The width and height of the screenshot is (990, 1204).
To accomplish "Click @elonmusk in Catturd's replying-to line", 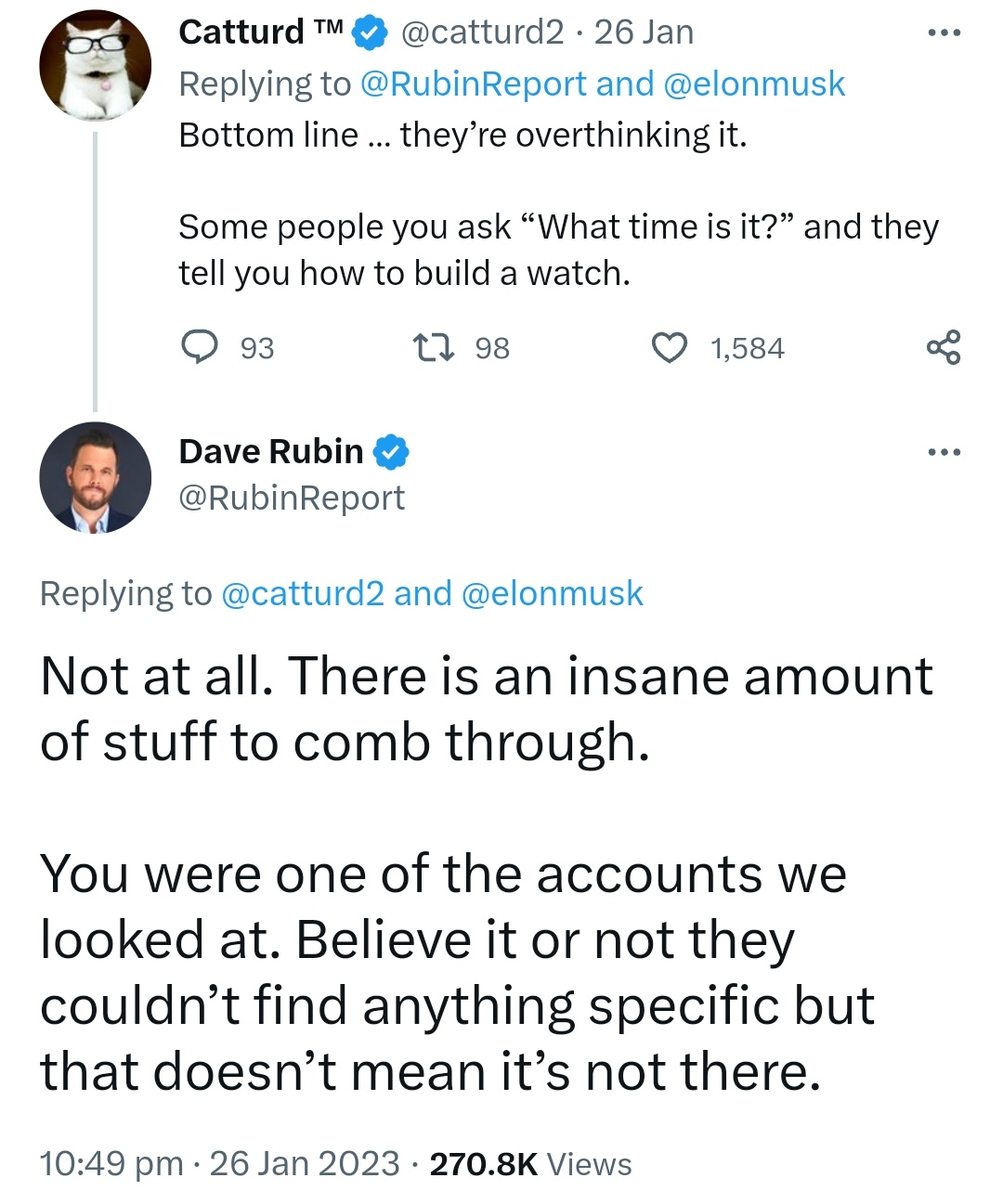I will [754, 84].
